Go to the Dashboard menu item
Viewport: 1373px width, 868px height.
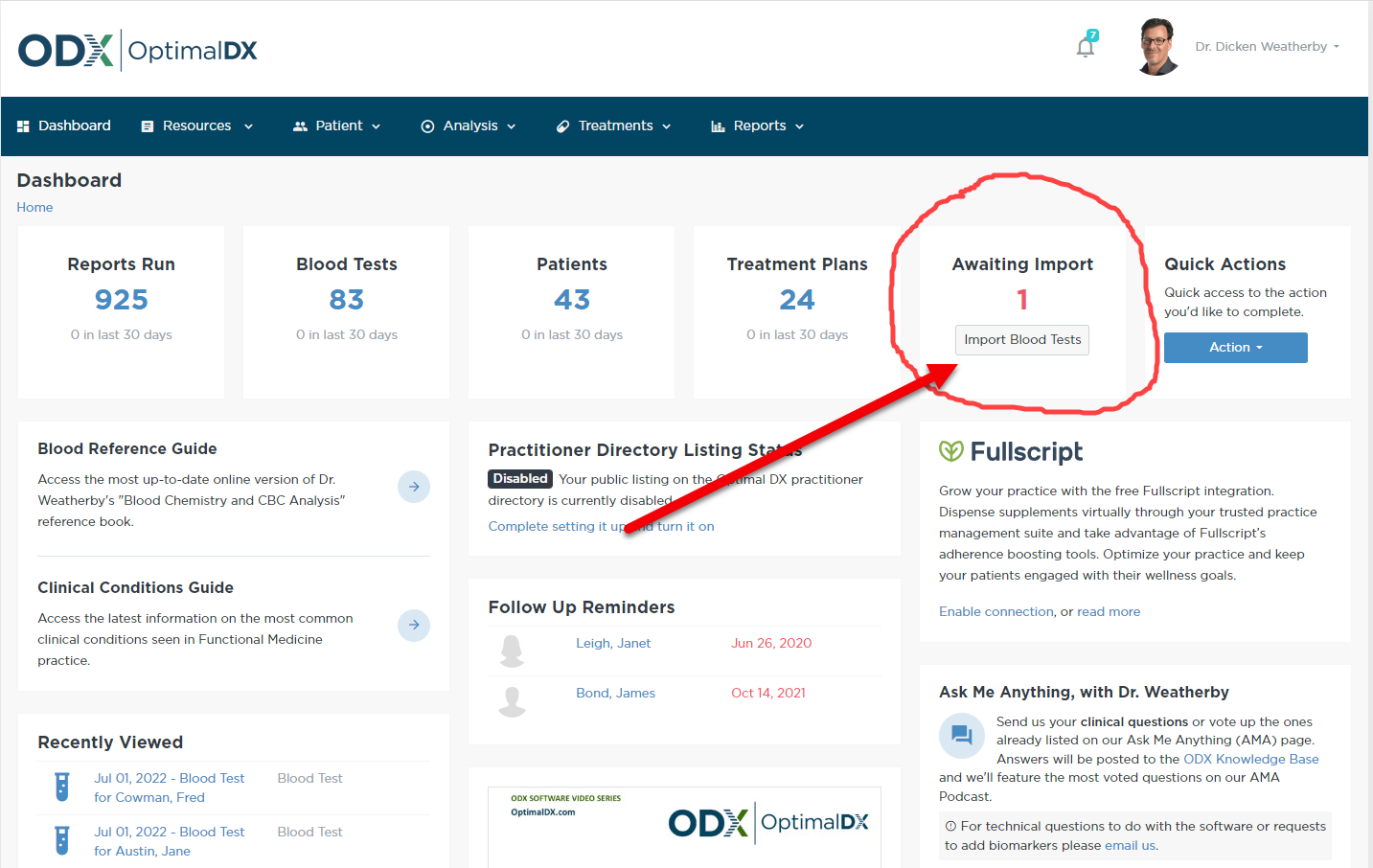[64, 126]
